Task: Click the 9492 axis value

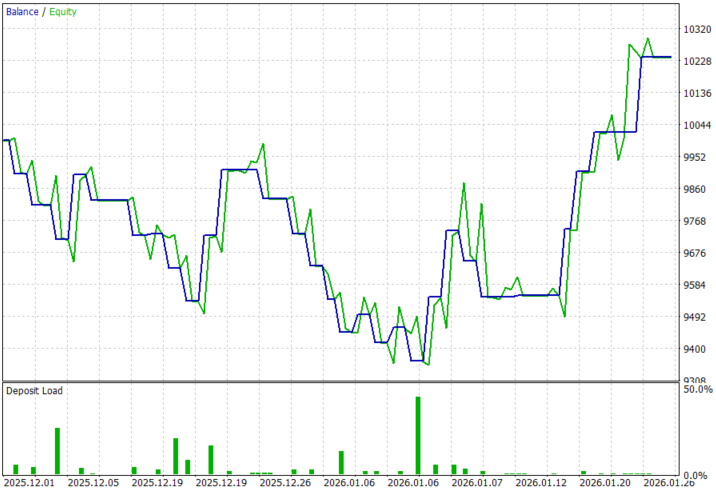Action: [697, 317]
